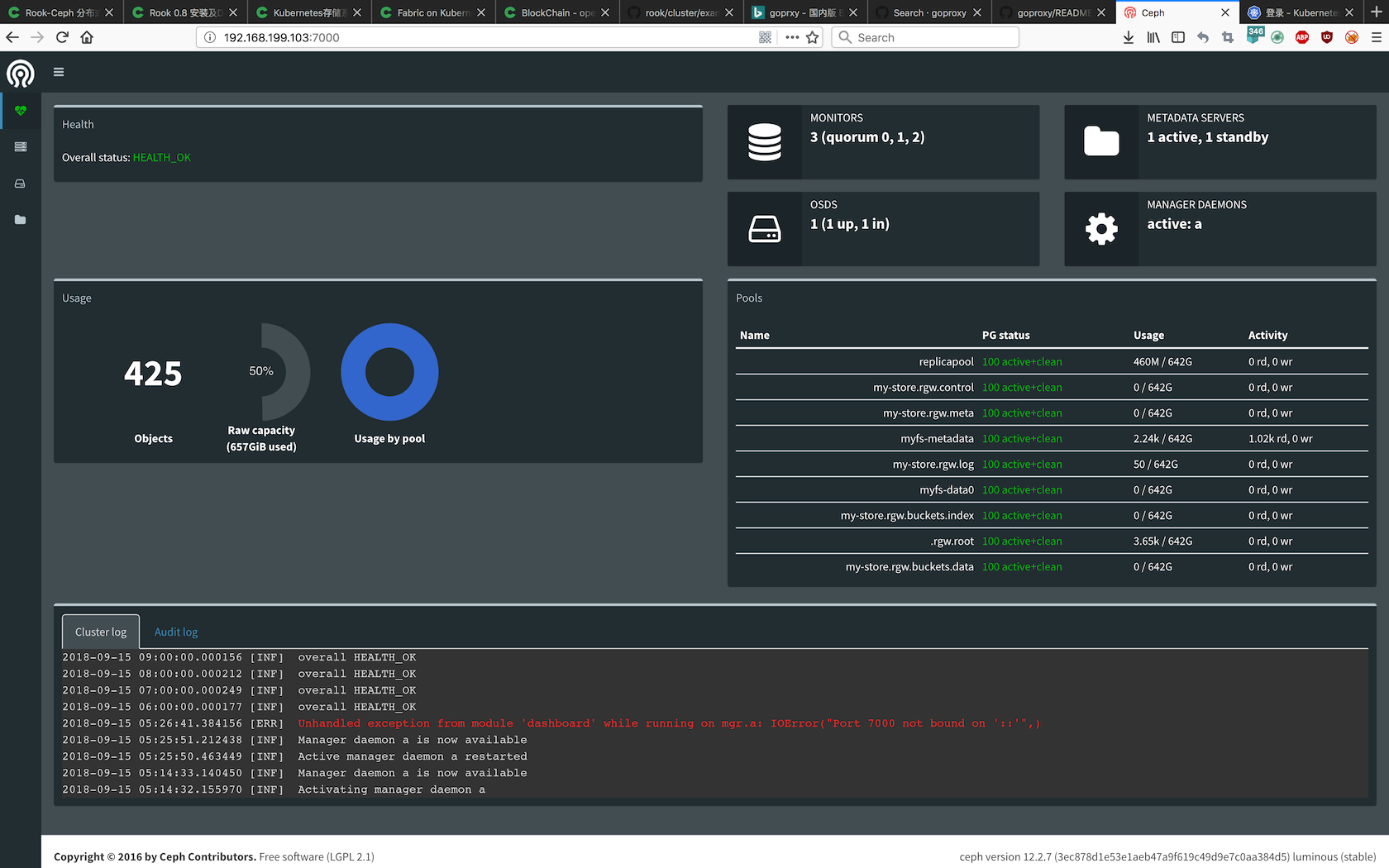The height and width of the screenshot is (868, 1389).
Task: Click the uBlock shield extension icon
Action: click(x=1327, y=37)
